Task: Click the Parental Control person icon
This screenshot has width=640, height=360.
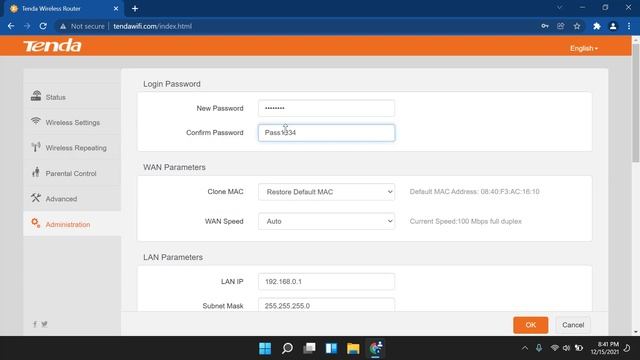Action: [36, 172]
